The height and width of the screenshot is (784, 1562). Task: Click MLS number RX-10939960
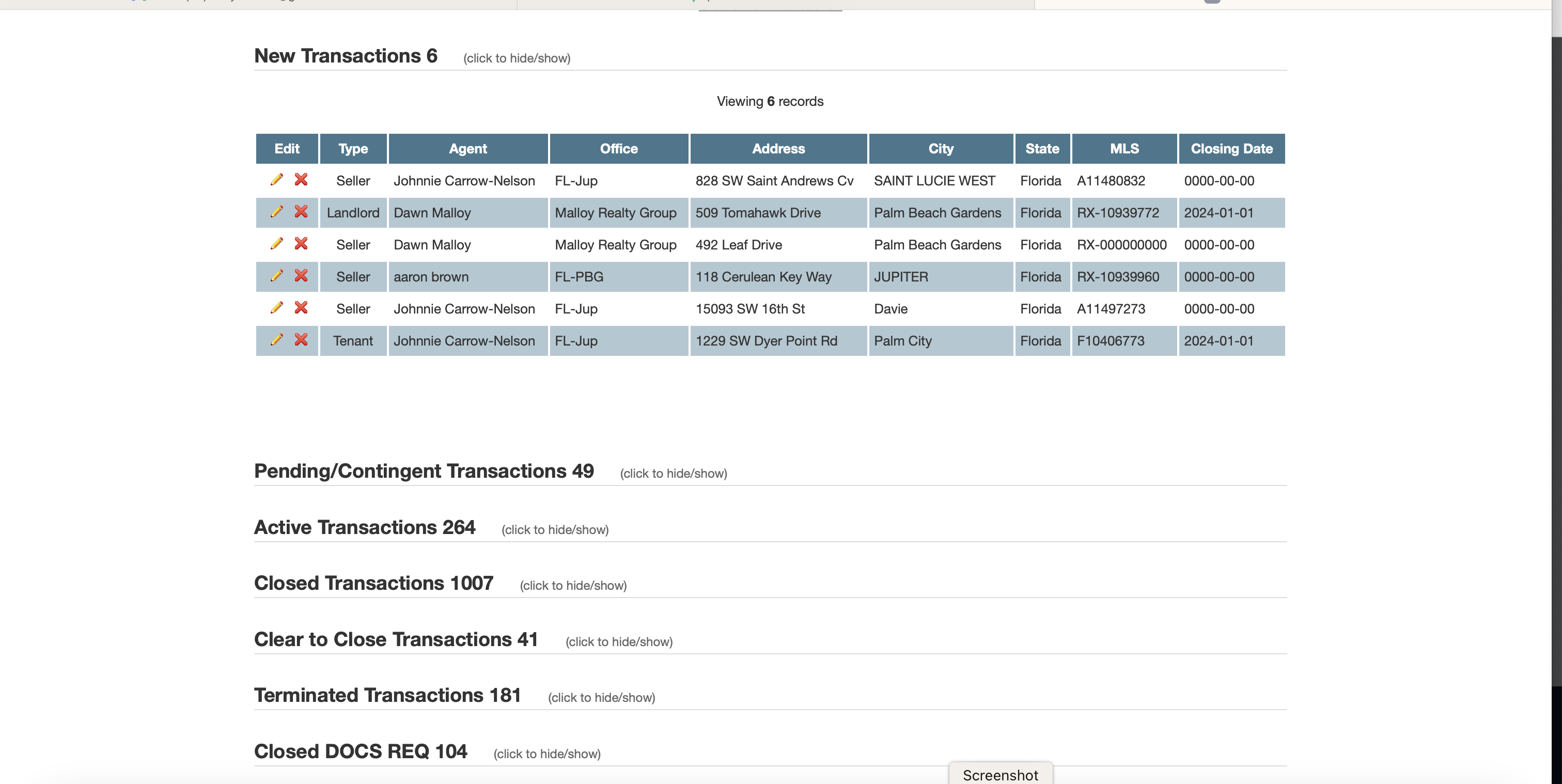tap(1118, 277)
